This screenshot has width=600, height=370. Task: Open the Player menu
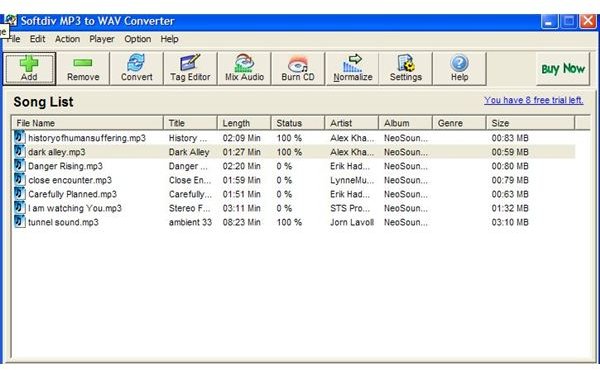point(102,39)
